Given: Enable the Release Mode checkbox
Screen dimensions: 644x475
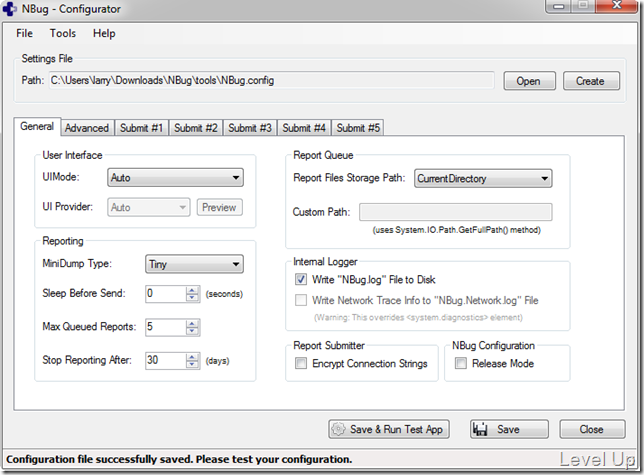Looking at the screenshot, I should 461,363.
